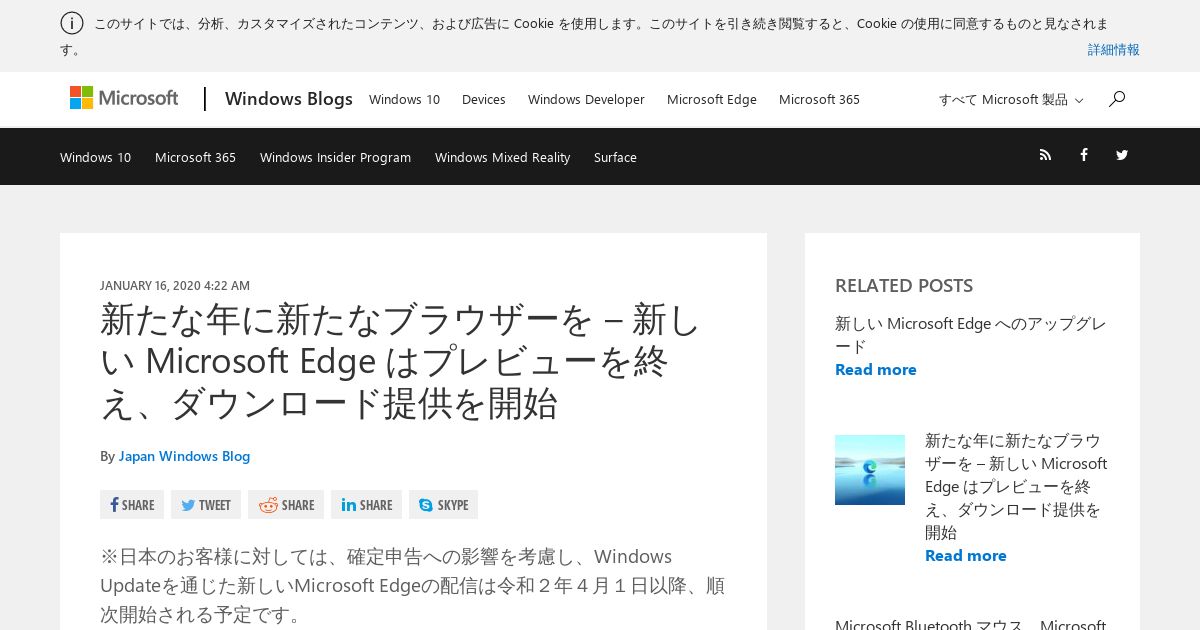This screenshot has height=630, width=1200.
Task: Open related post title beside Edge thumbnail
Action: click(x=1016, y=486)
